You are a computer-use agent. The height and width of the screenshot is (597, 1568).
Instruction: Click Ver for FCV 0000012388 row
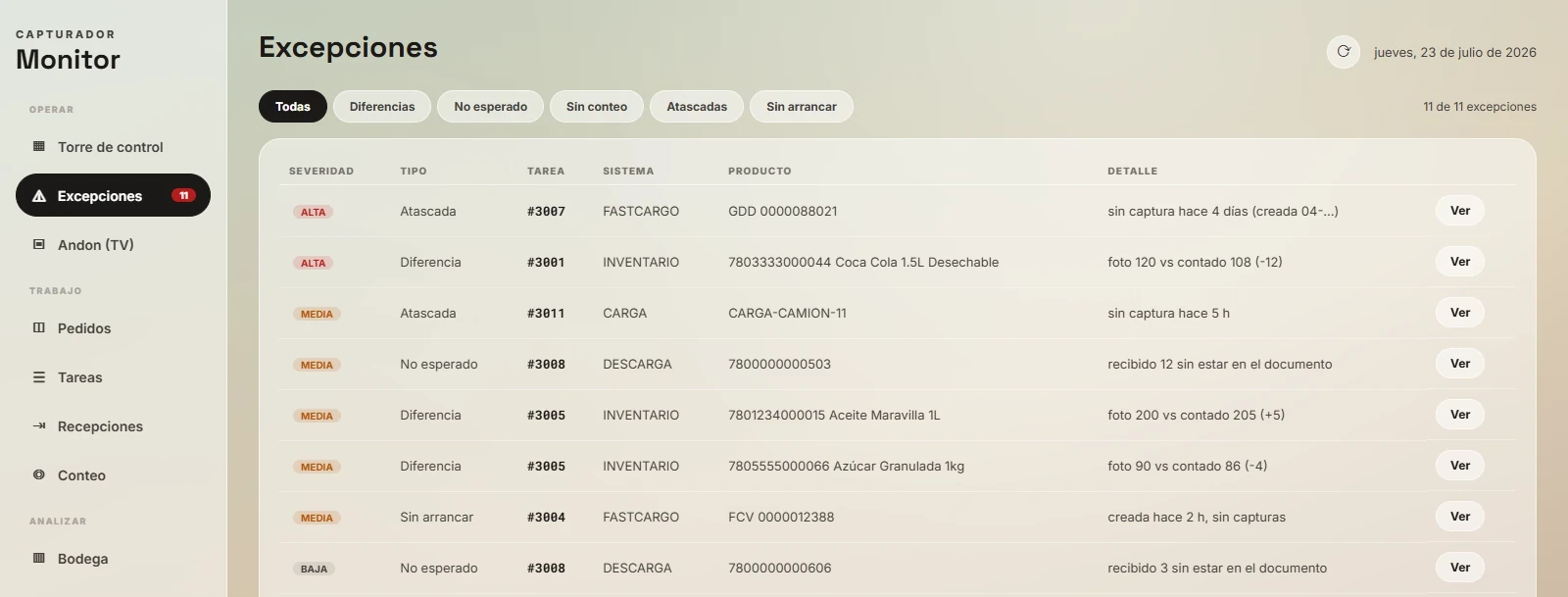(x=1460, y=517)
